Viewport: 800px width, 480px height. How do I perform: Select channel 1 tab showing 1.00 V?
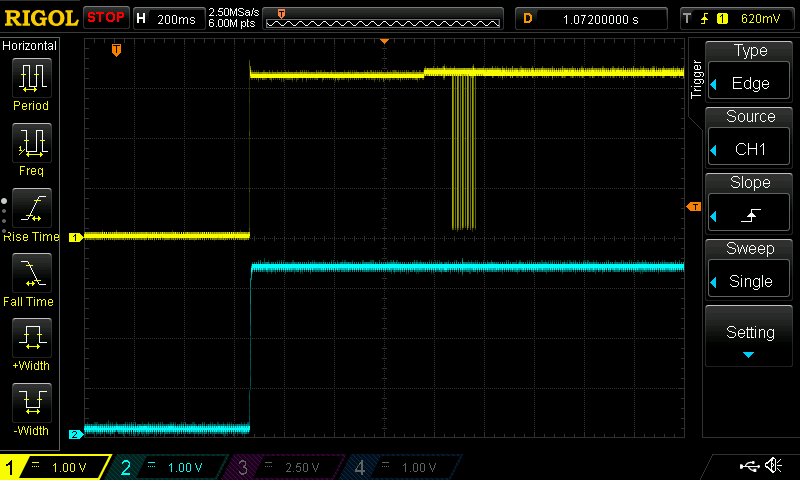click(55, 467)
